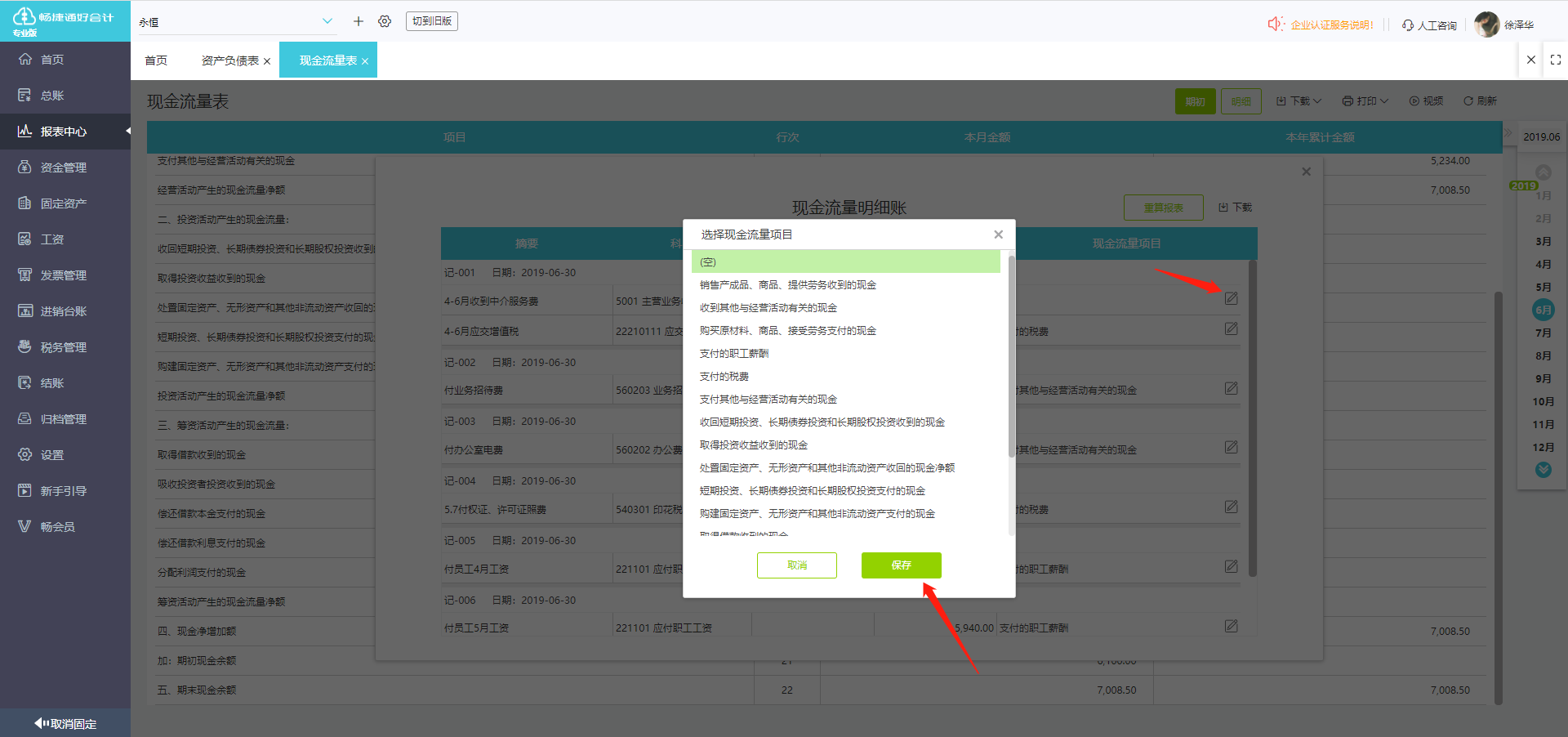Click fullscreen icon at top right
The width and height of the screenshot is (1568, 737).
click(1555, 60)
